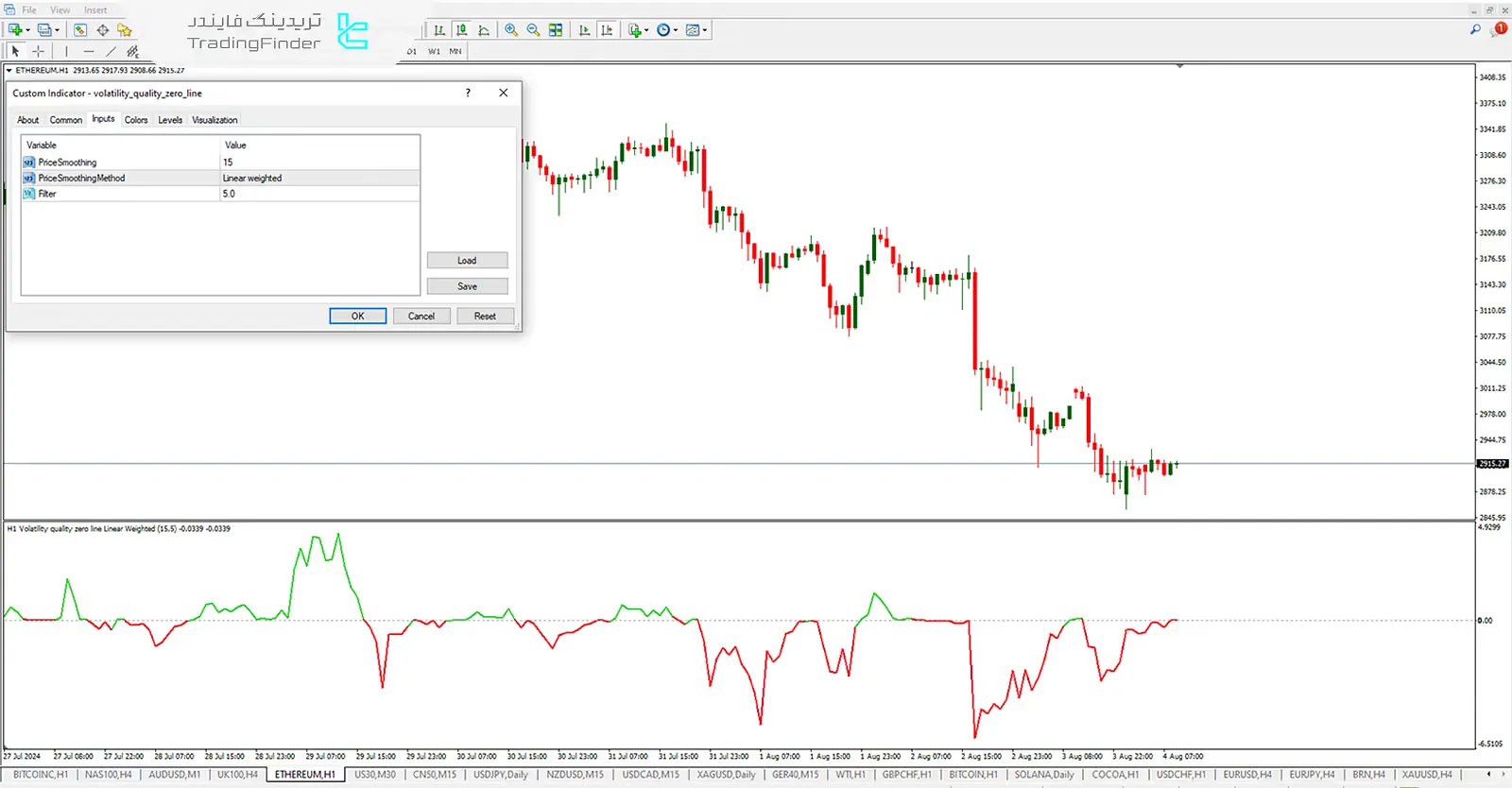
Task: Select the horizontal line drawing tool
Action: tap(89, 52)
